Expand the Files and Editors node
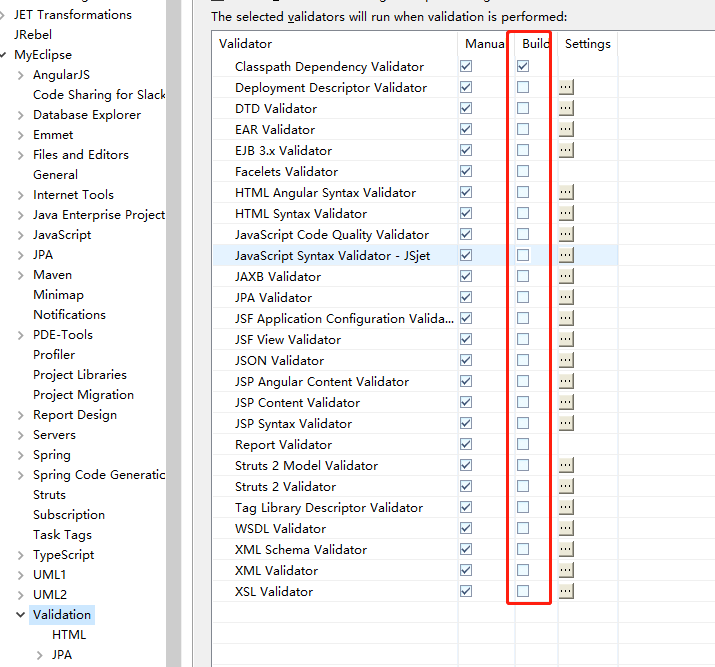 click(21, 155)
